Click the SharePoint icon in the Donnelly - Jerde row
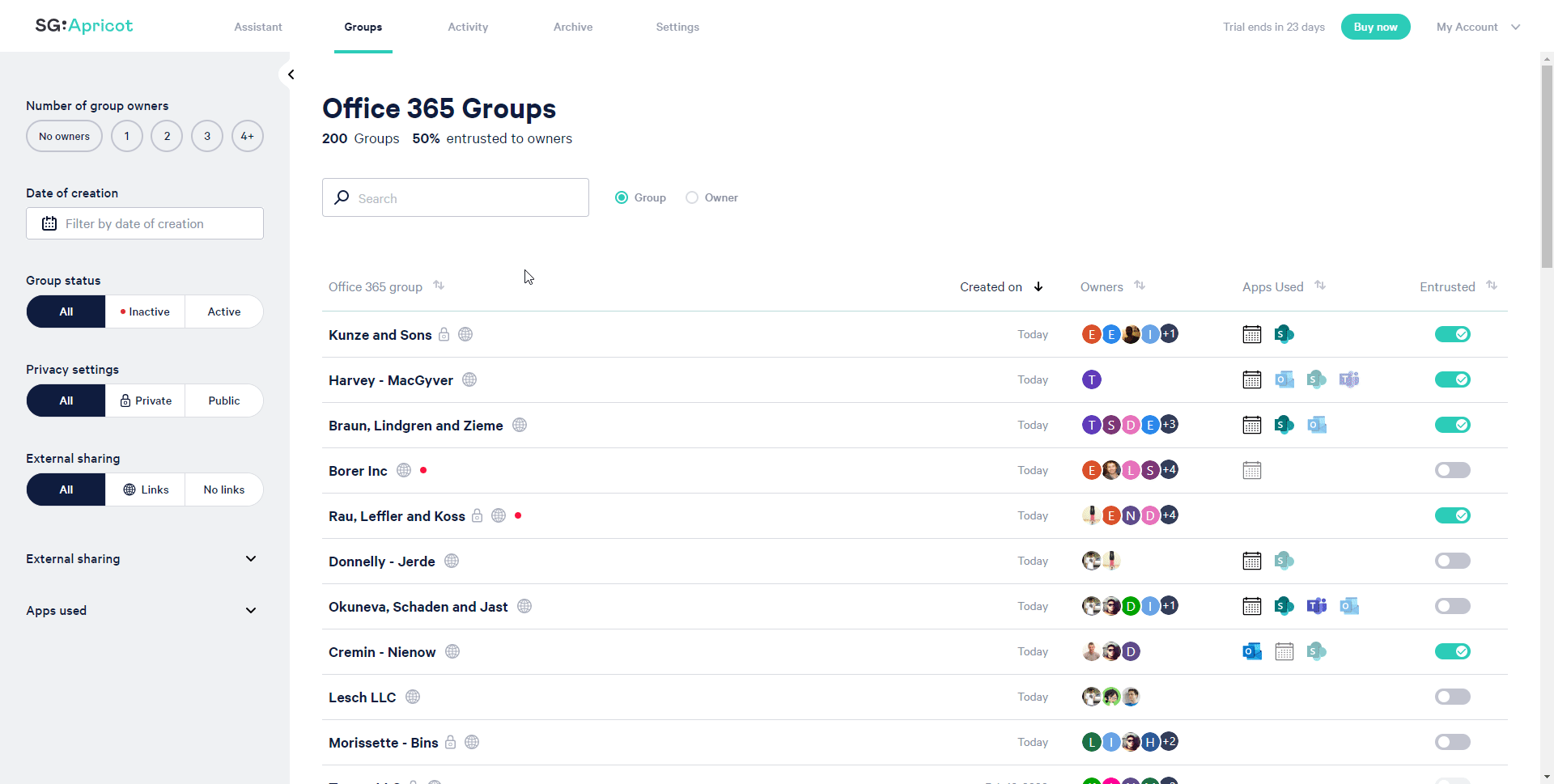 click(1284, 561)
